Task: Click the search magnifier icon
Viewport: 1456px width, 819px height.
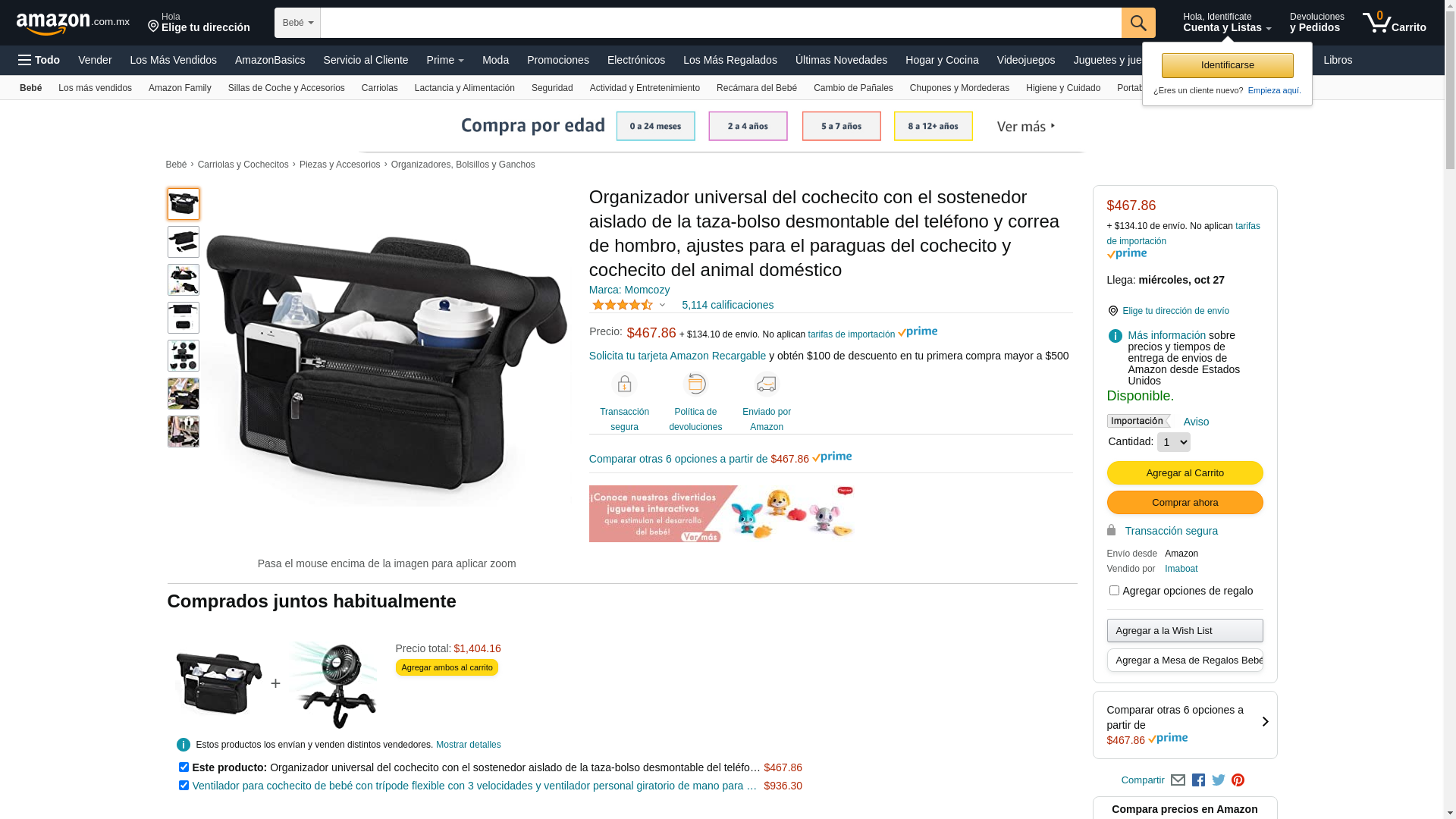Action: 1138,23
